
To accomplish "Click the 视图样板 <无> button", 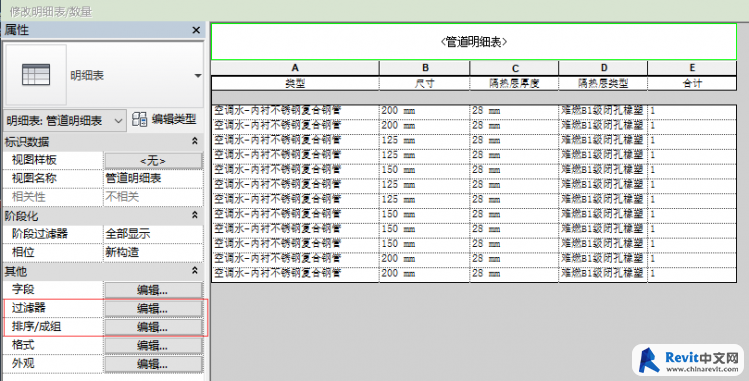I will click(x=153, y=160).
